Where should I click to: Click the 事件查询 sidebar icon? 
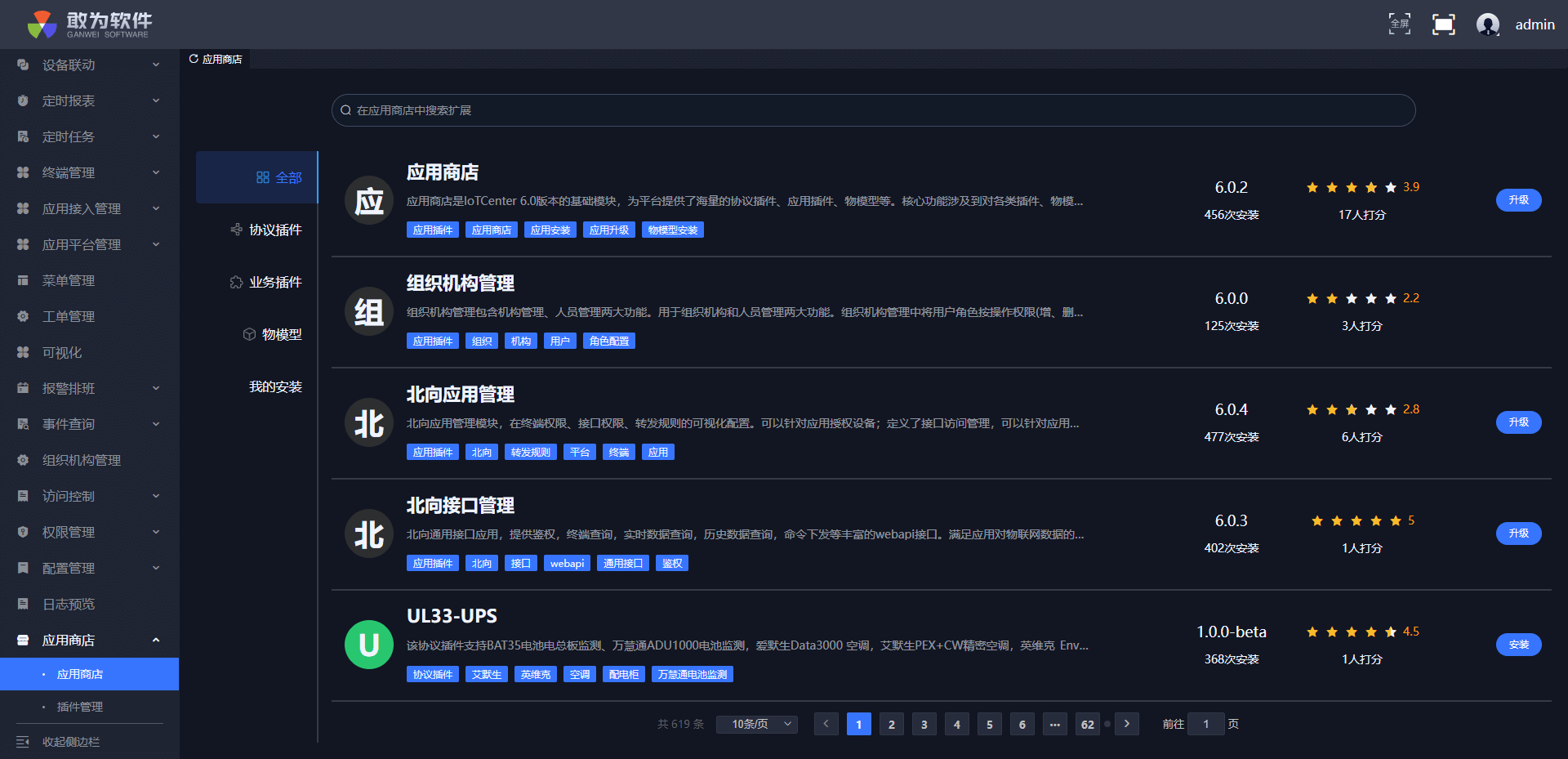pos(23,424)
